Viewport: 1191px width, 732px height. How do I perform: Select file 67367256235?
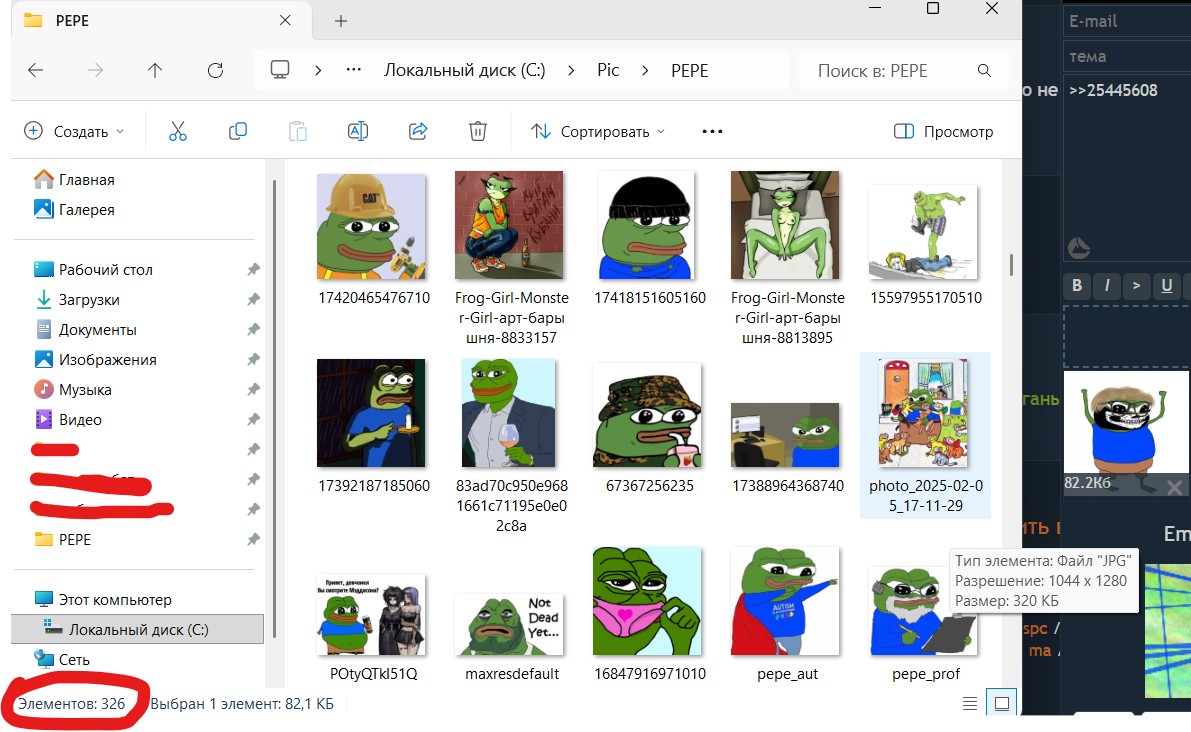tap(649, 427)
